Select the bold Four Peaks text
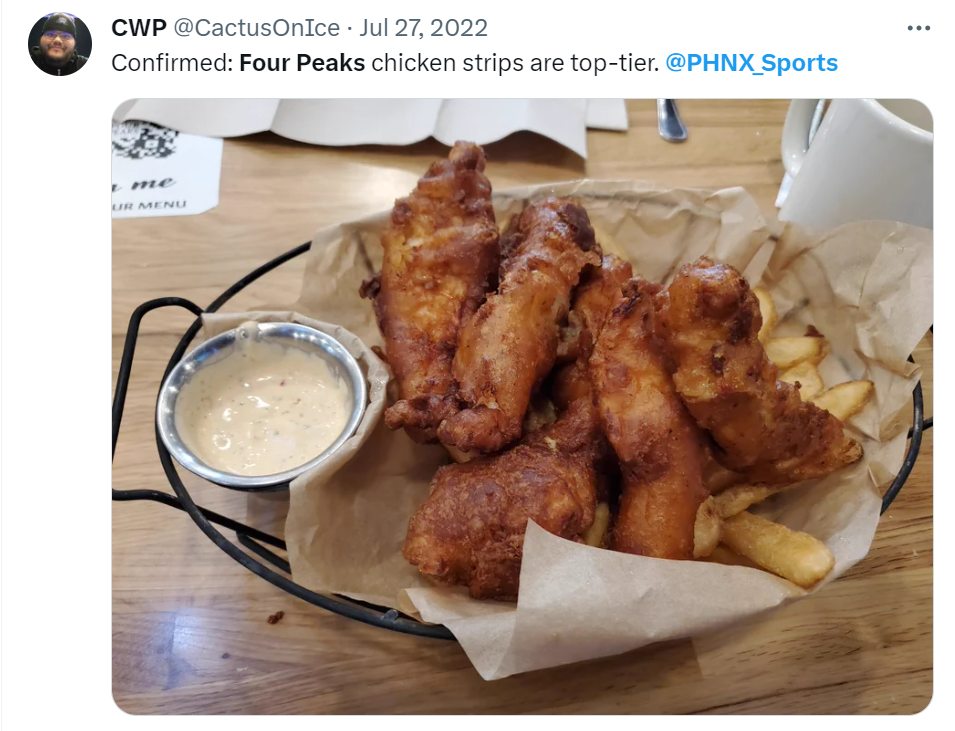Screen dimensions: 955x731 click(x=302, y=63)
